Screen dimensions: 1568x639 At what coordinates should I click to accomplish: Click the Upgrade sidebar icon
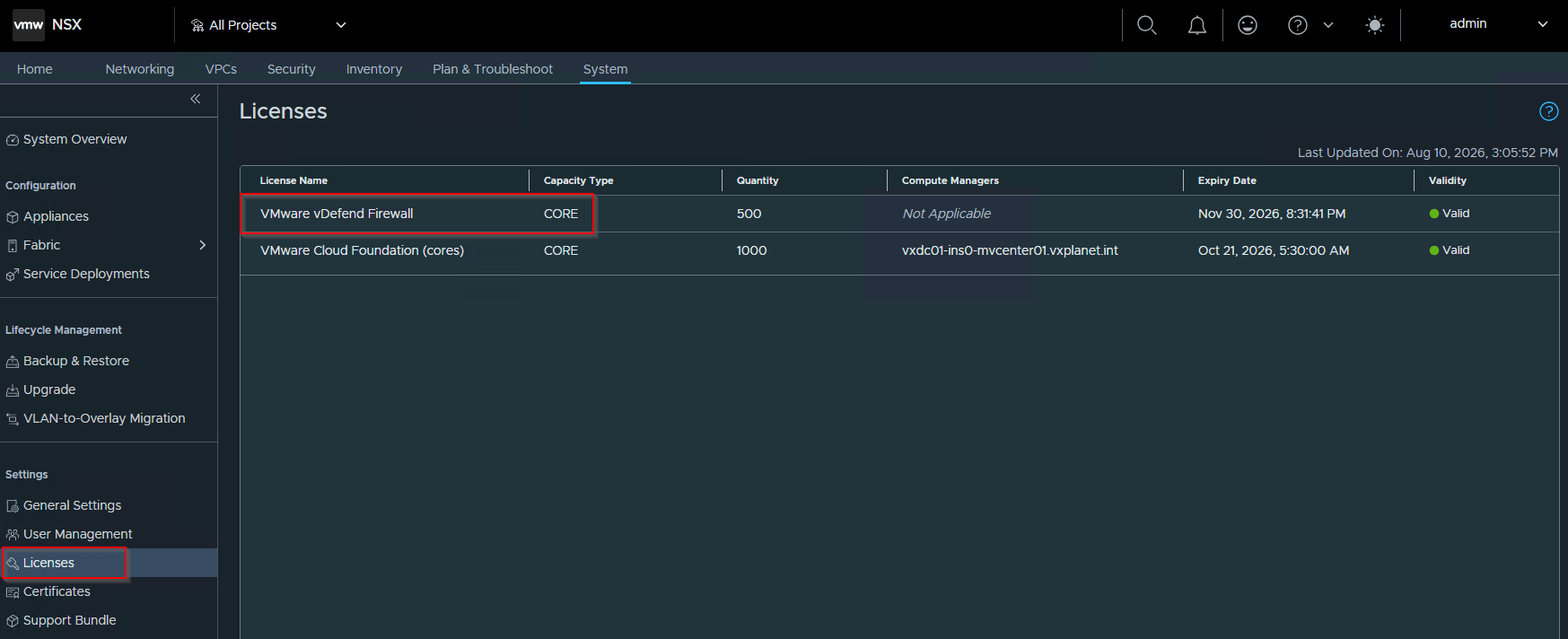coord(13,390)
